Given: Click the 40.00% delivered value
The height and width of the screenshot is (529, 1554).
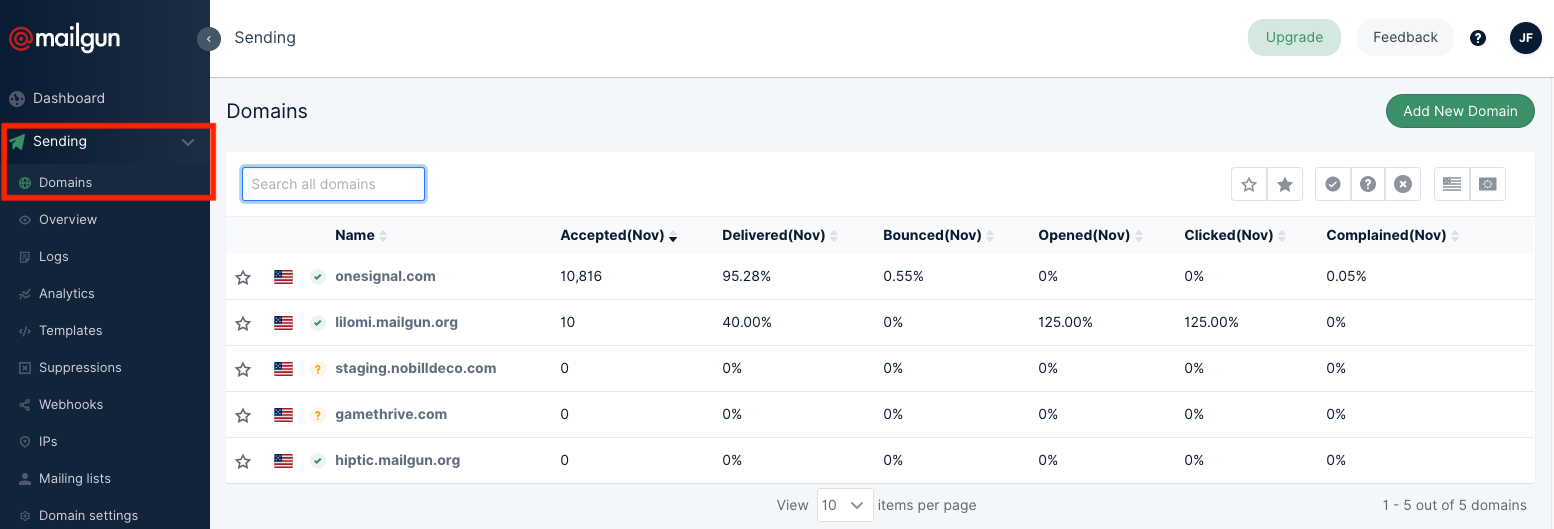Looking at the screenshot, I should click(746, 323).
